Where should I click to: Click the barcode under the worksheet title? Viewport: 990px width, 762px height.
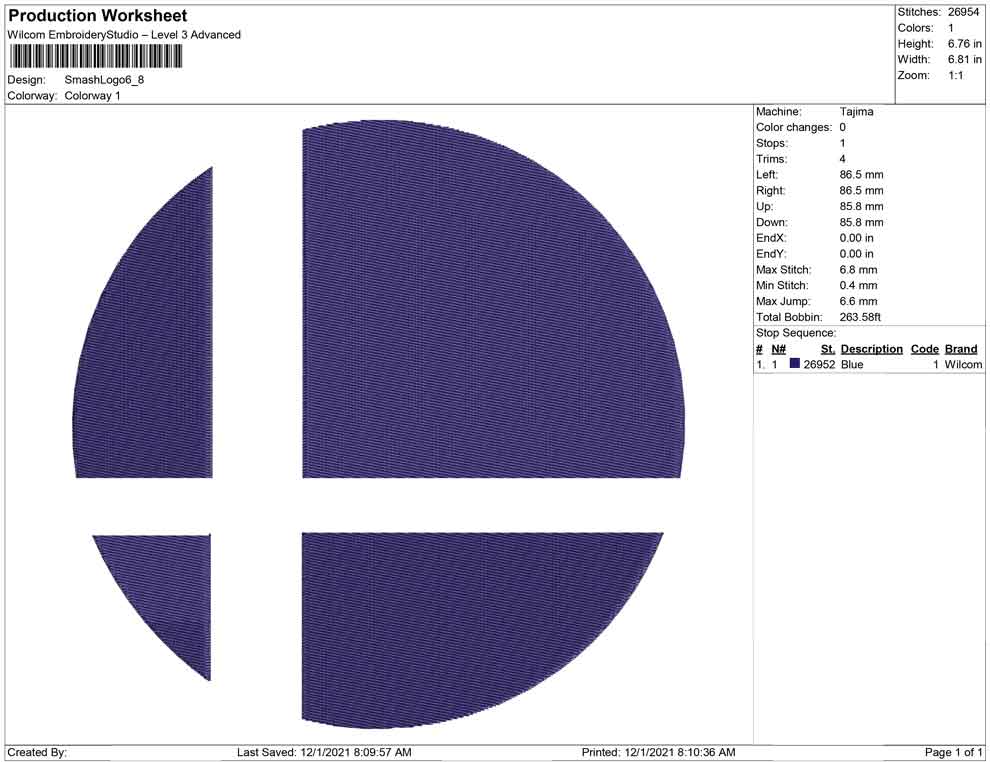(x=95, y=57)
